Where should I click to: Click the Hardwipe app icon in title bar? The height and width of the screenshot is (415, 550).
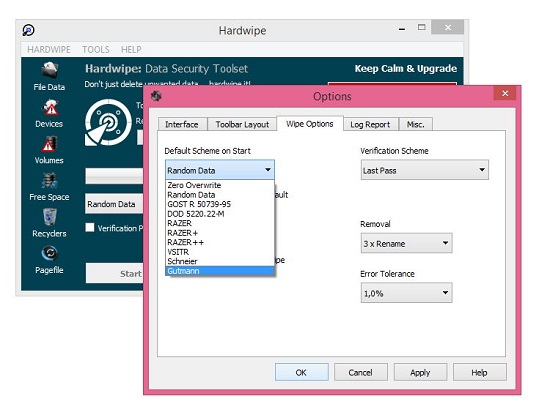[x=28, y=30]
